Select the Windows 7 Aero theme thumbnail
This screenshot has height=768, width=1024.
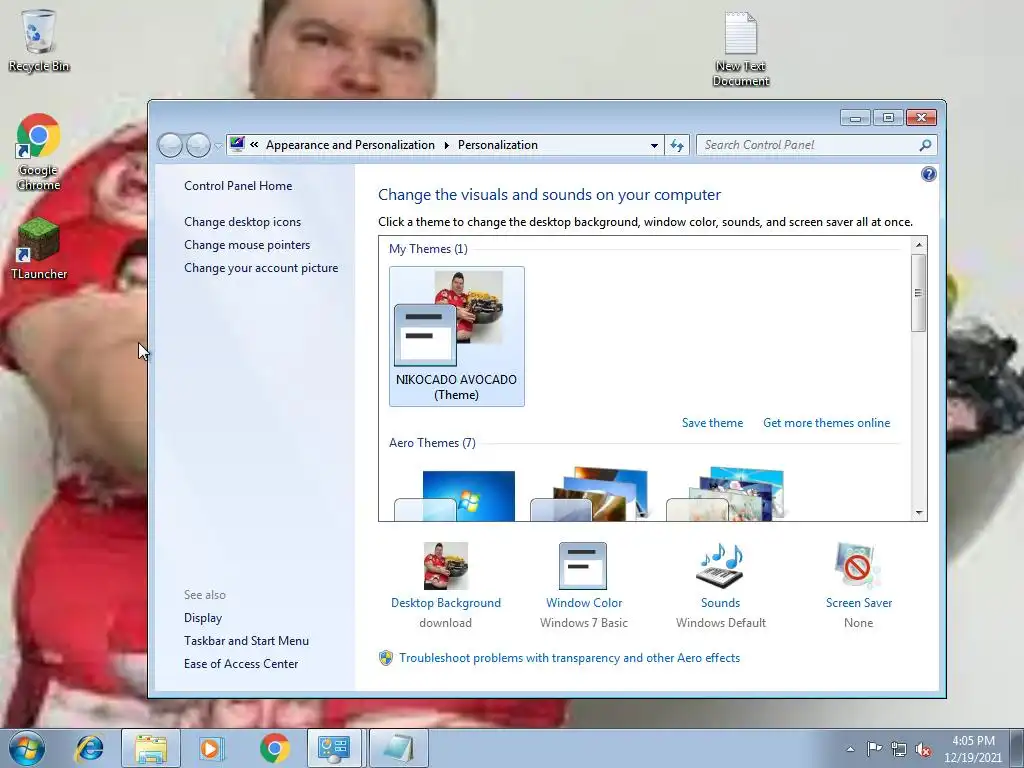(455, 495)
